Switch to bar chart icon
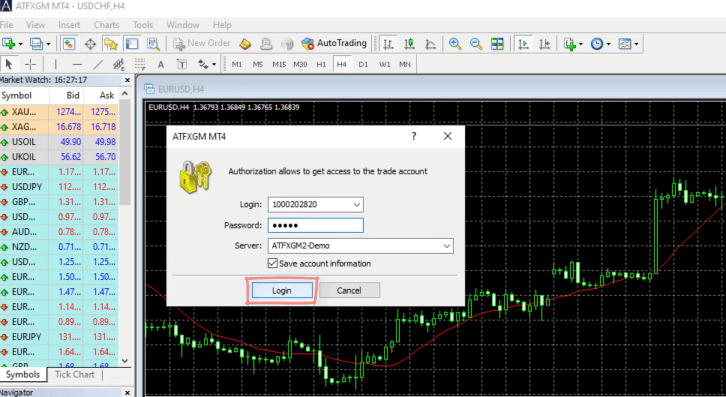This screenshot has width=726, height=397. pyautogui.click(x=388, y=44)
